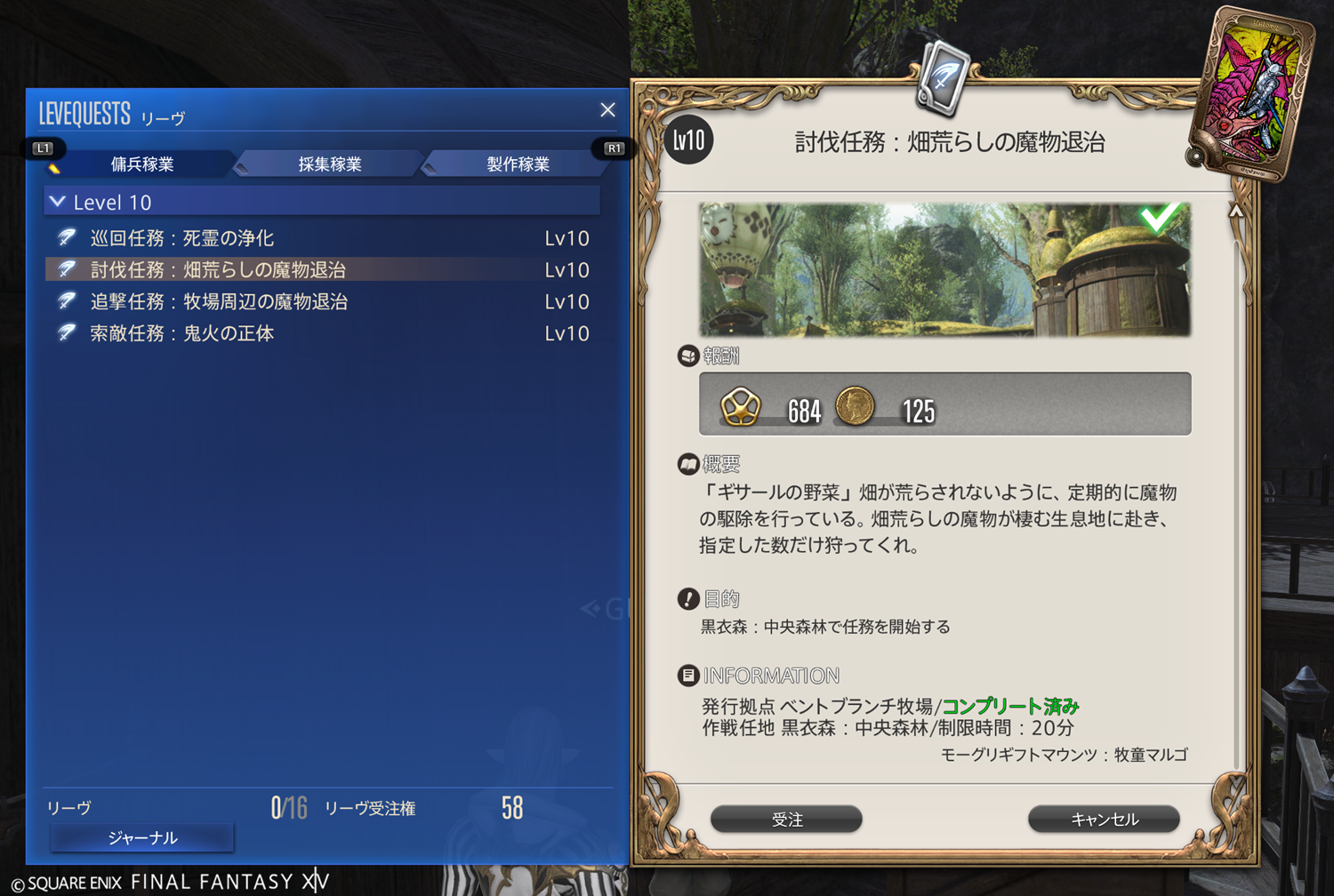Click the green completed checkmark on image
Viewport: 1334px width, 896px height.
pyautogui.click(x=1161, y=216)
